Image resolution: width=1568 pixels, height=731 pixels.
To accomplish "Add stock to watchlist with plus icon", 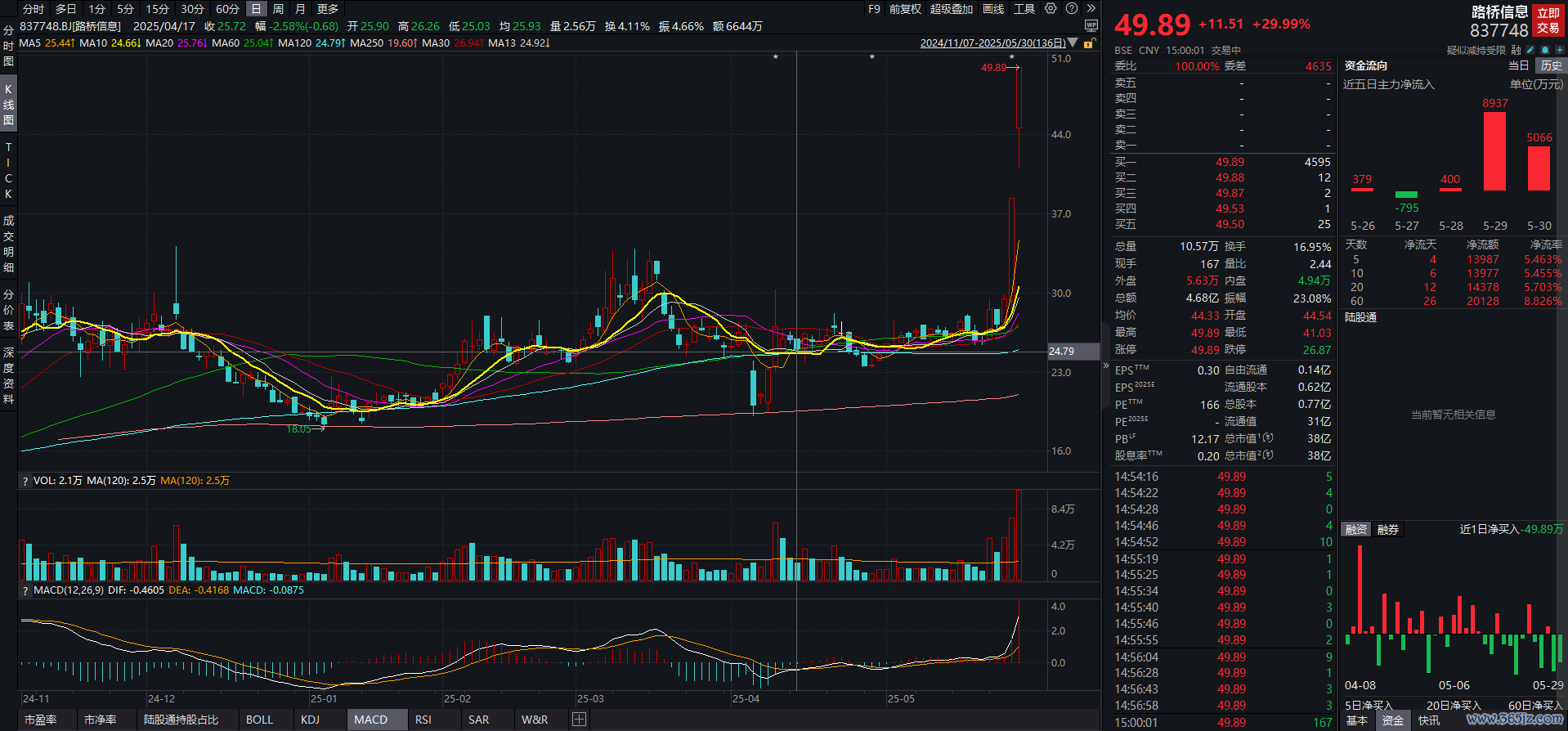I will [x=1559, y=50].
